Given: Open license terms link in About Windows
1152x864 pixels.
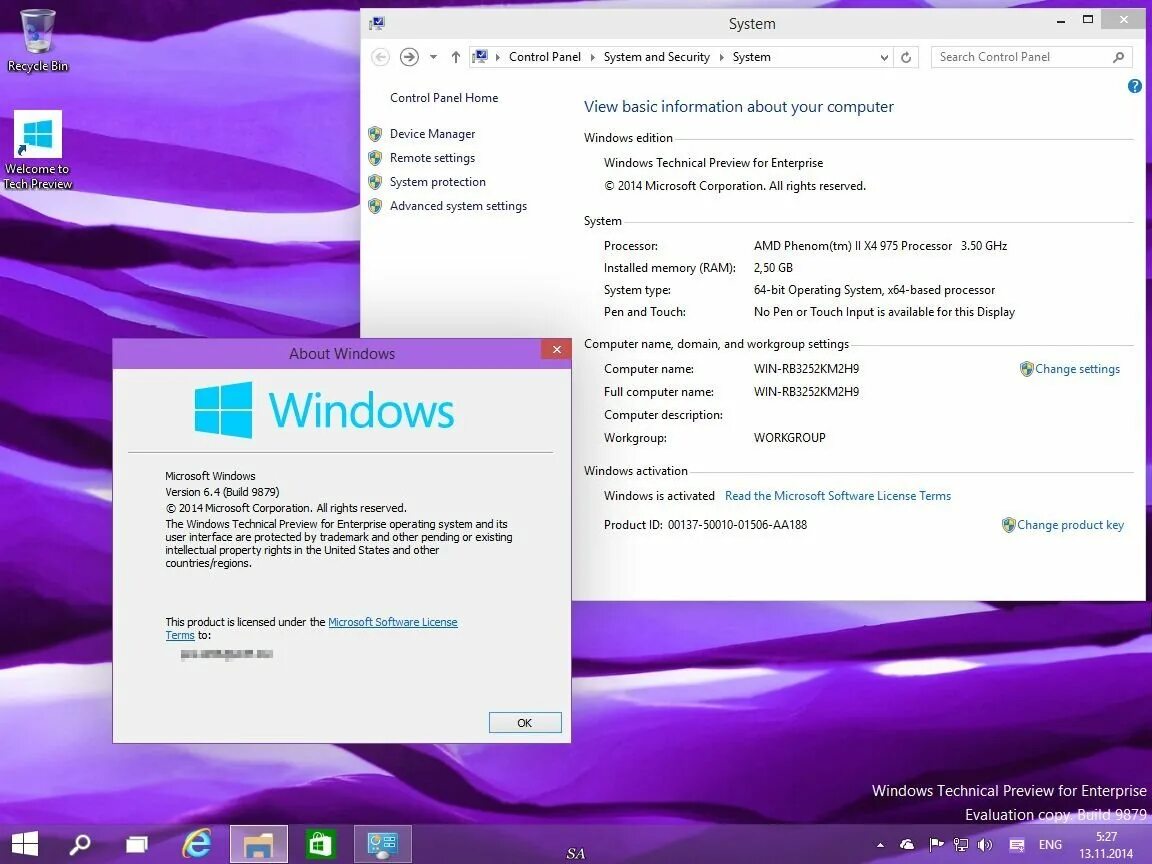Looking at the screenshot, I should coord(392,622).
